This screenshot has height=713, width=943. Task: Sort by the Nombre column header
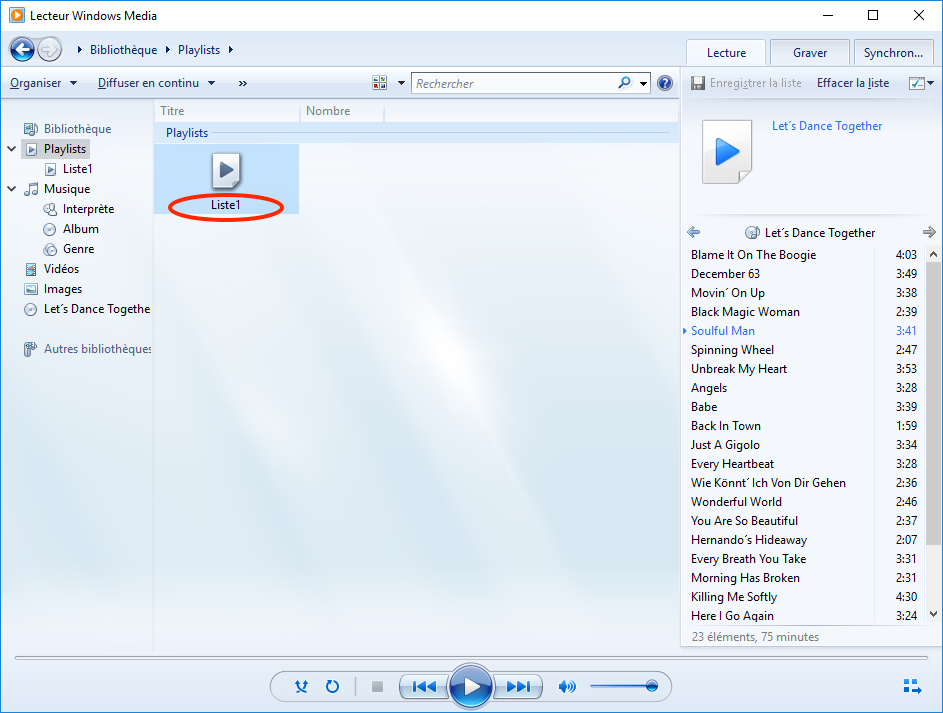pos(342,111)
